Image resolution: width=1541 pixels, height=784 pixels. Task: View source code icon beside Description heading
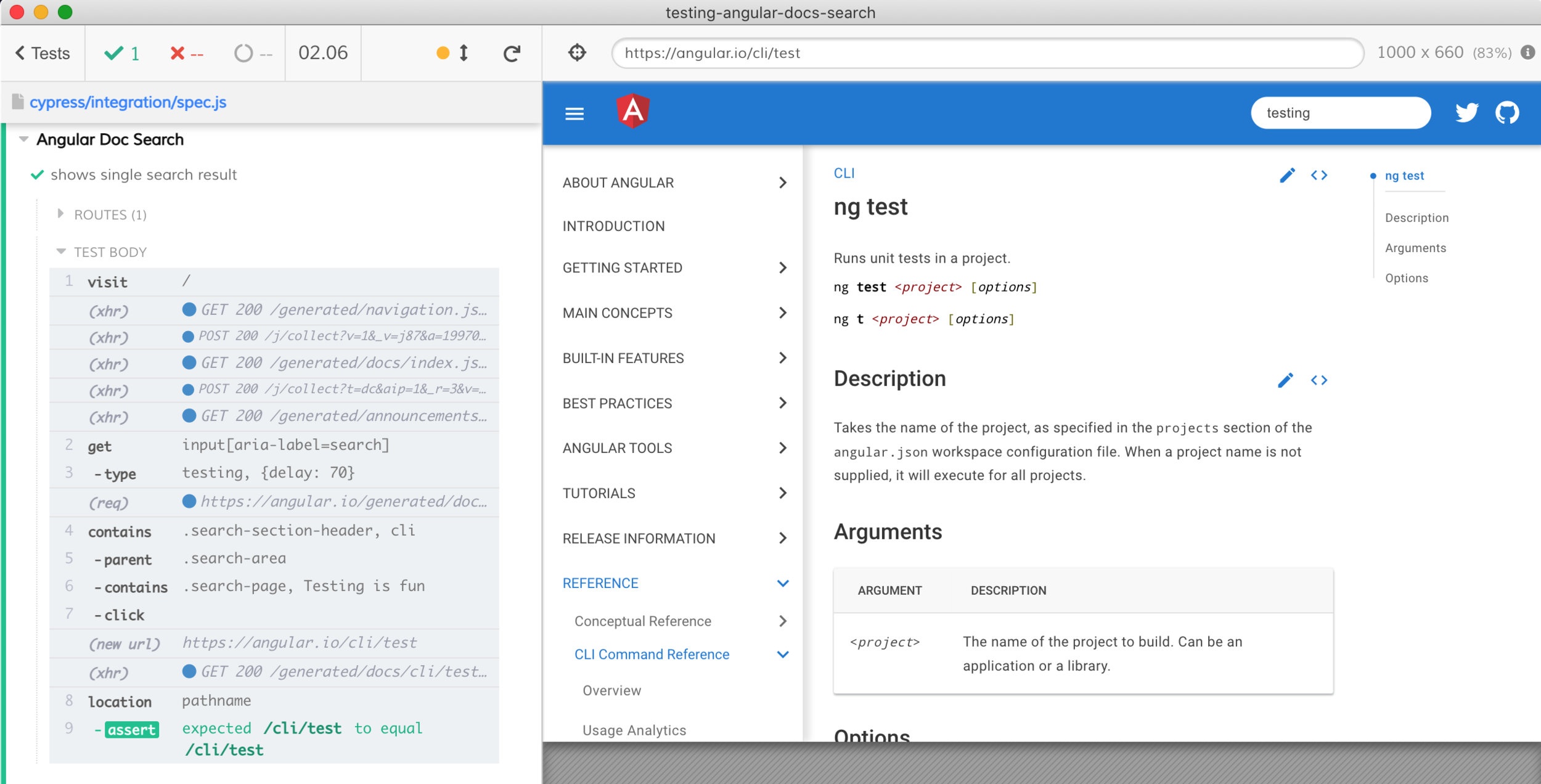[1319, 380]
